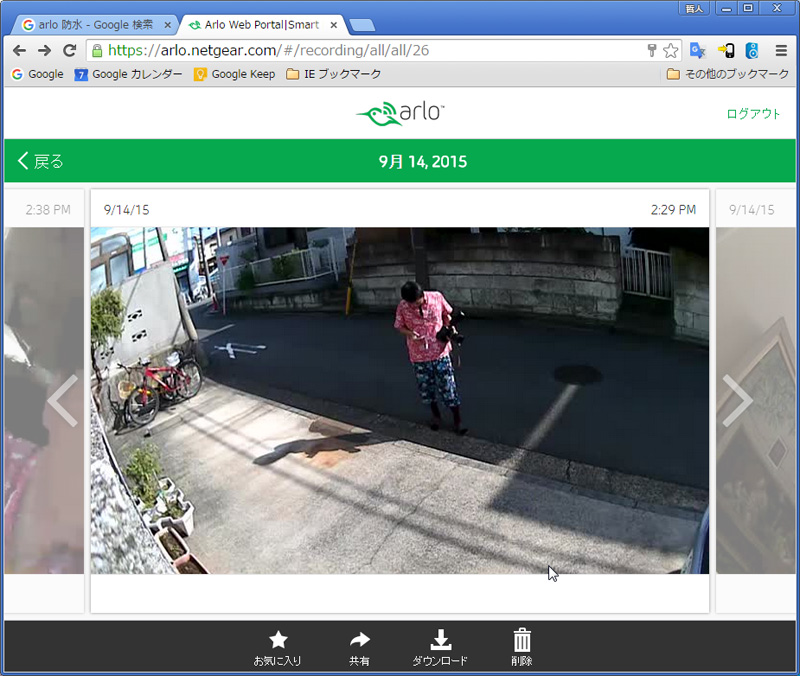
Task: Show the previous recording with left chevron
Action: click(x=62, y=400)
